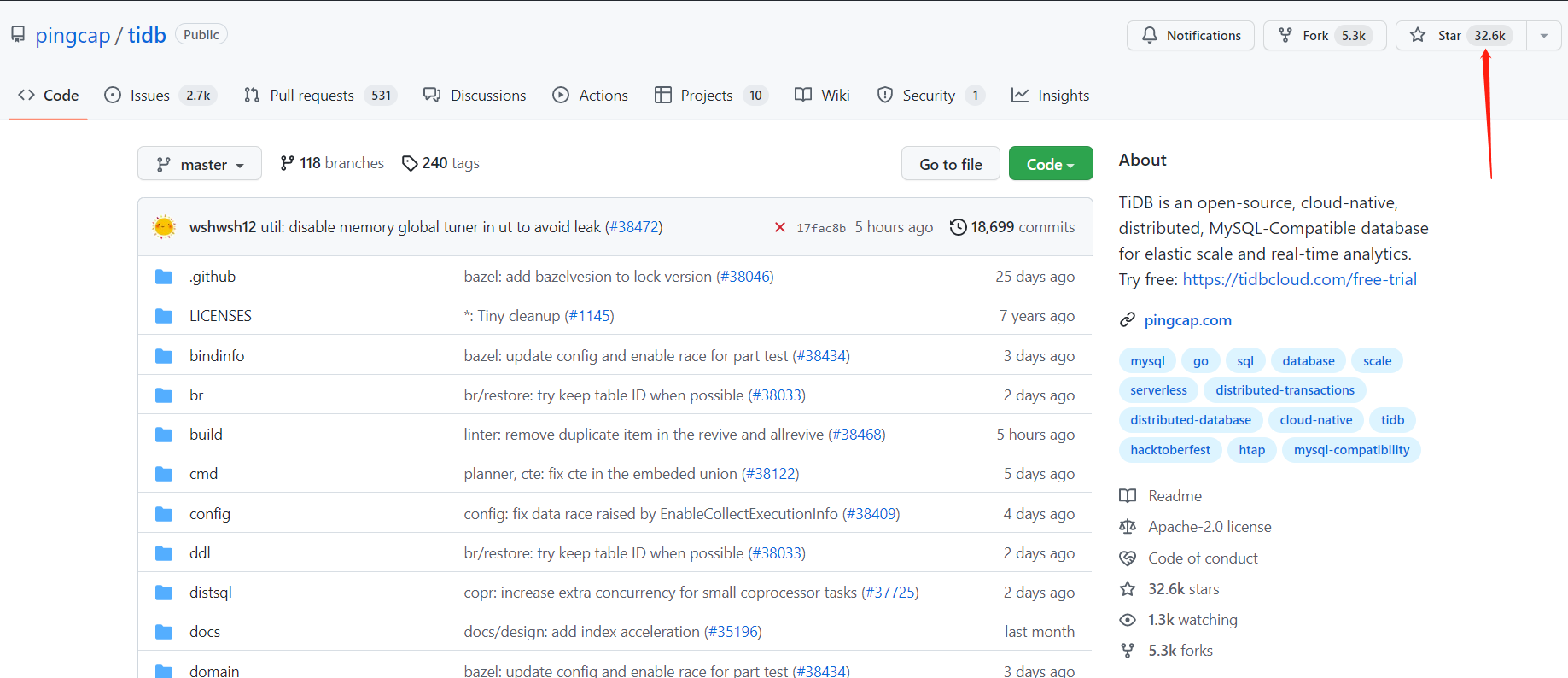
Task: Open pull request #38472 link
Action: [634, 227]
